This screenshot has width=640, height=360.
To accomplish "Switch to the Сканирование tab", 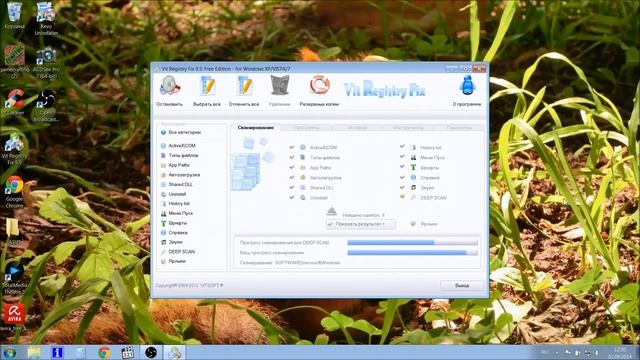I will [256, 128].
